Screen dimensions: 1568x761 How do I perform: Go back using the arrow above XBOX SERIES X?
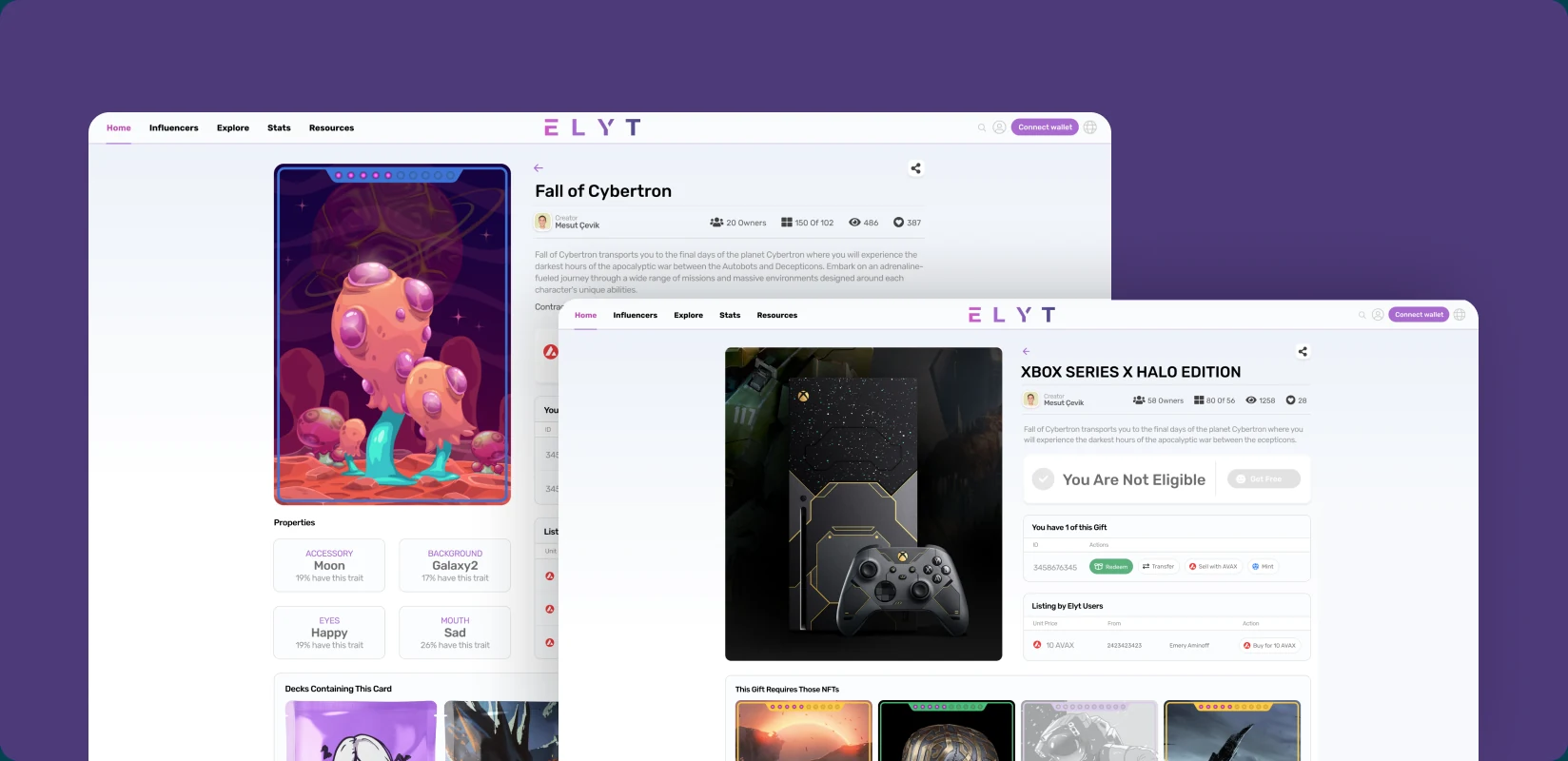(1026, 351)
